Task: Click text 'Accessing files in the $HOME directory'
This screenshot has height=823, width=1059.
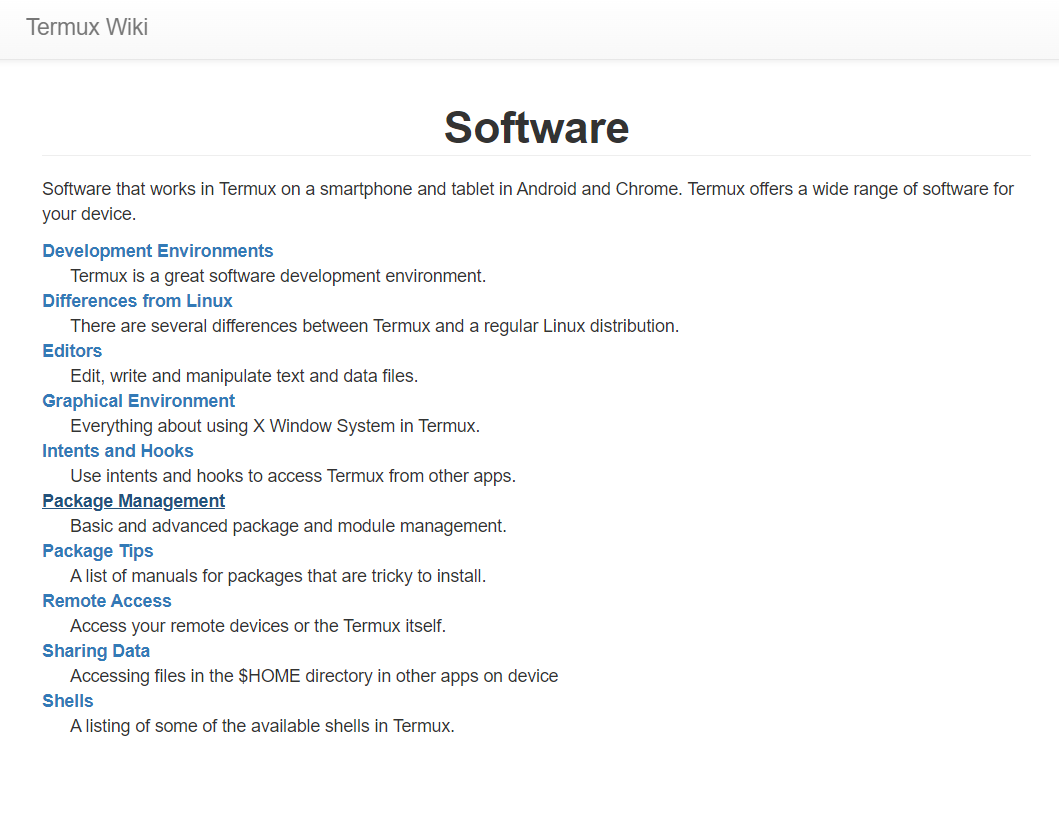Action: coord(221,676)
